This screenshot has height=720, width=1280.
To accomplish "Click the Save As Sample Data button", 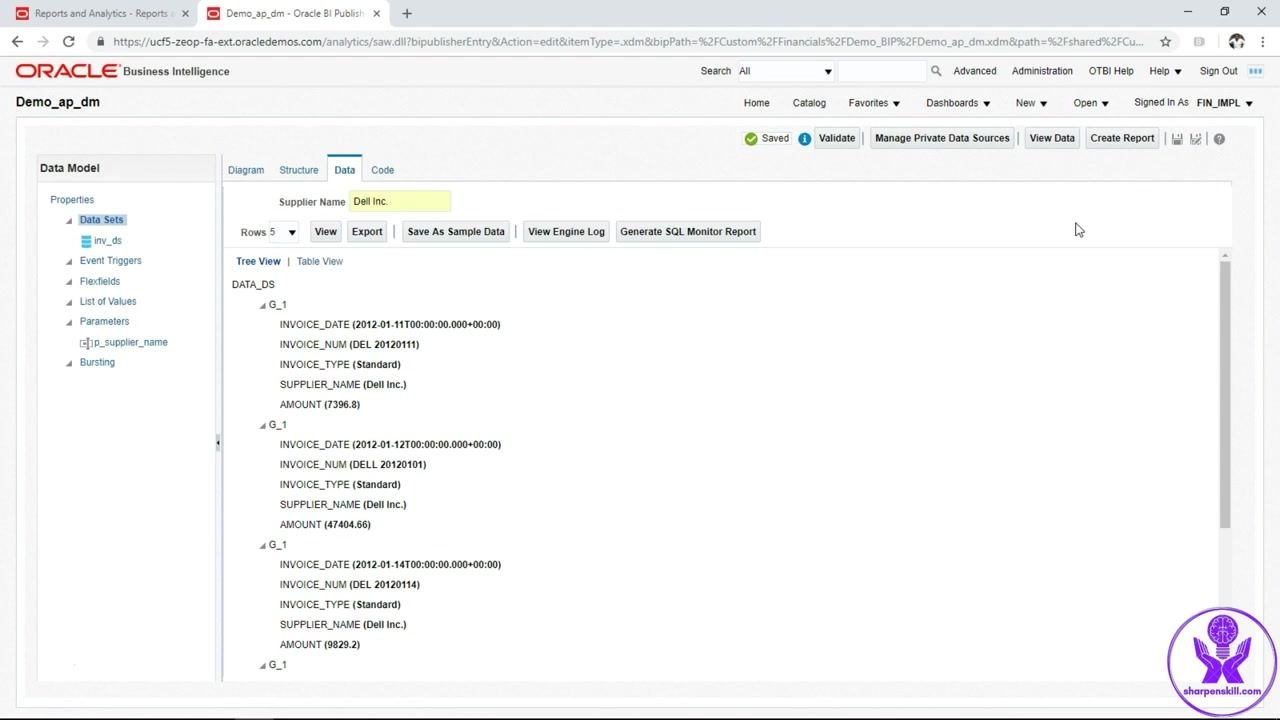I will (x=456, y=232).
